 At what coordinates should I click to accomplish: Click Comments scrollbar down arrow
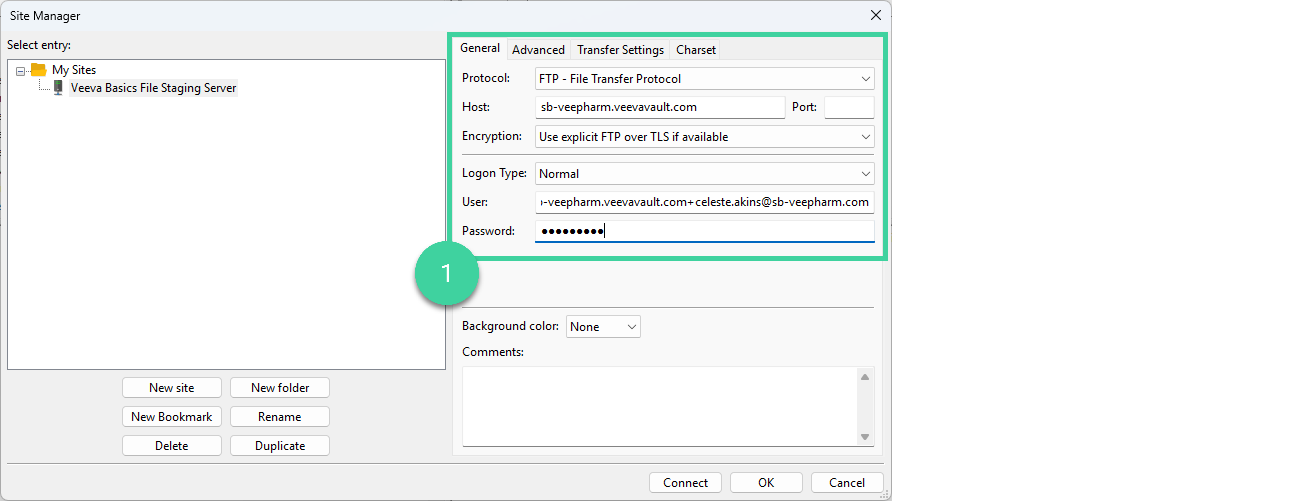(866, 436)
